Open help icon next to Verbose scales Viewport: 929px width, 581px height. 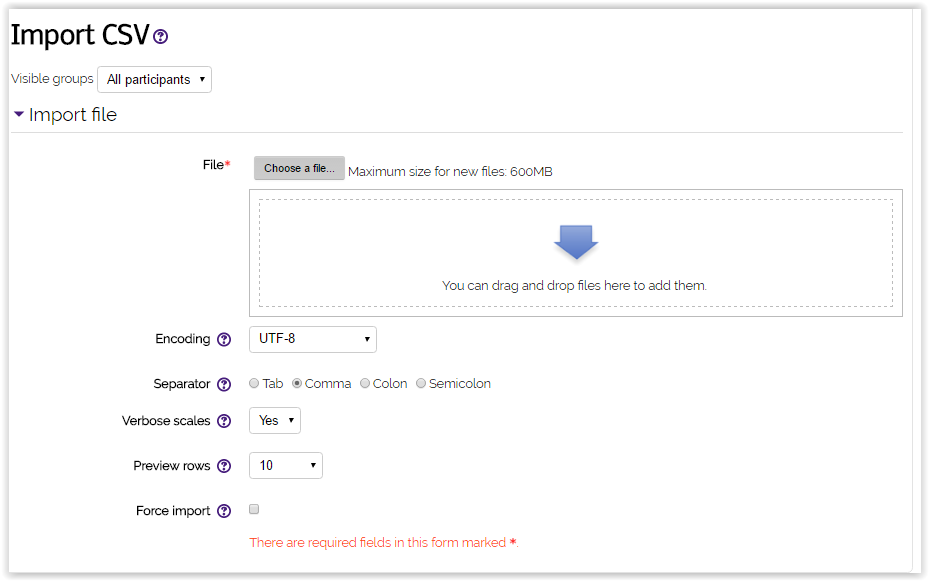pyautogui.click(x=224, y=421)
